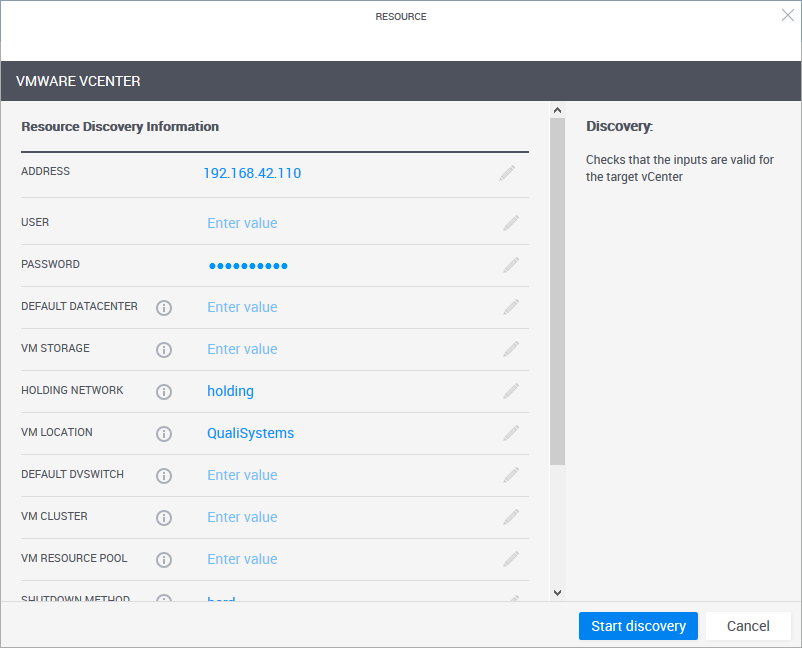Click the scrollbar up arrow

pyautogui.click(x=558, y=111)
